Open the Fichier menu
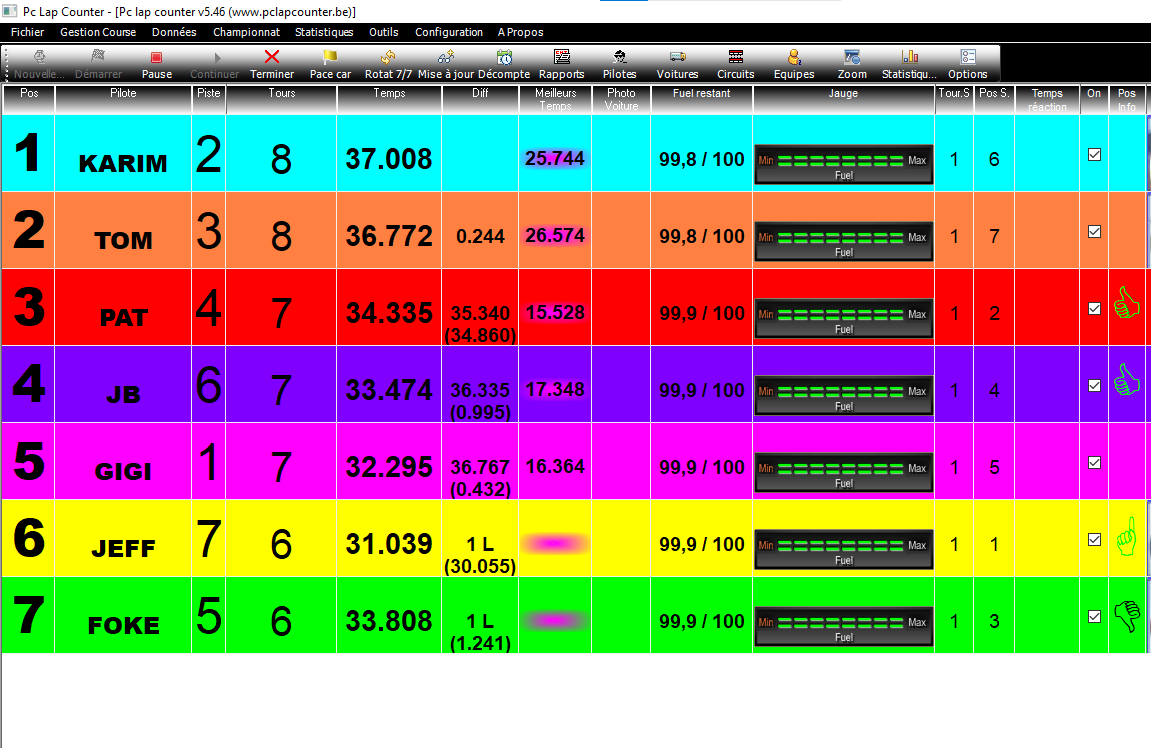Viewport: 1151px width, 748px height. [x=27, y=32]
